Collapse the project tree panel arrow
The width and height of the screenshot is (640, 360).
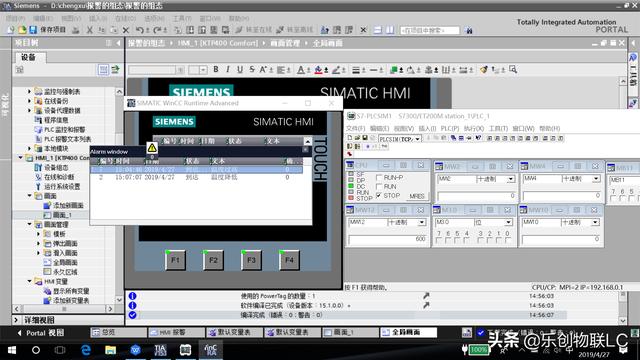click(x=118, y=43)
